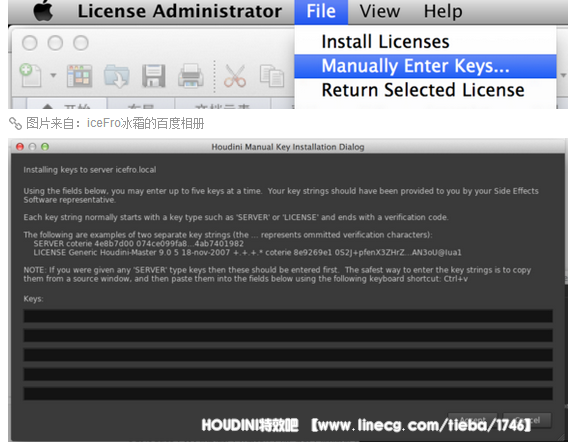Screen dimensions: 569x442
Task: Click the new document icon
Action: click(30, 75)
